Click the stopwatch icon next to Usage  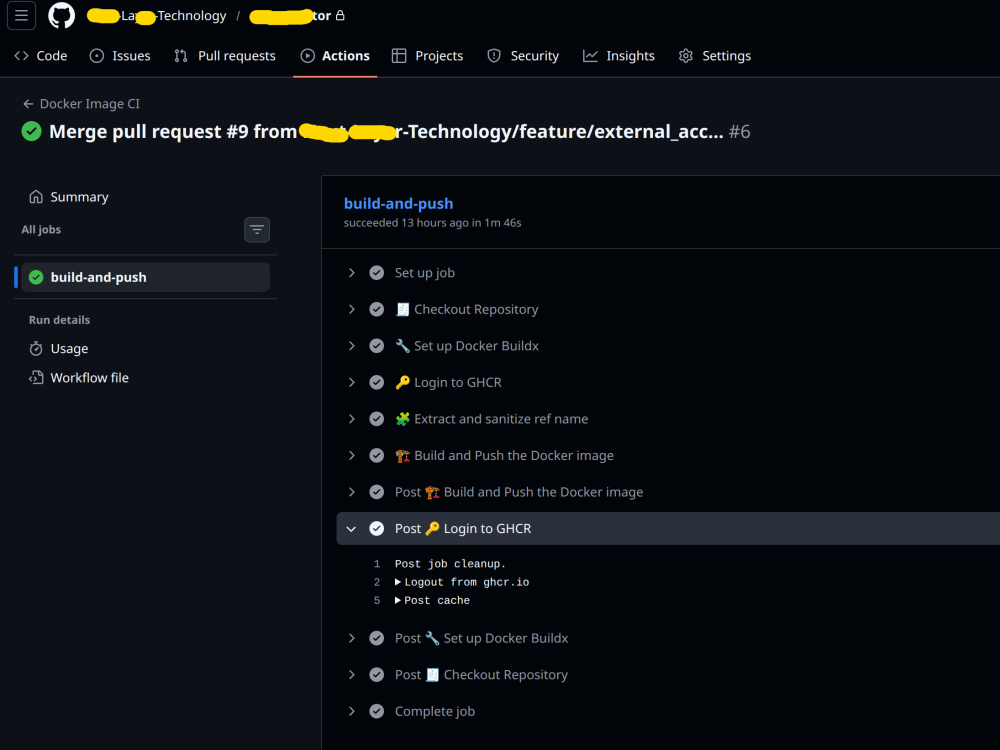(x=36, y=349)
